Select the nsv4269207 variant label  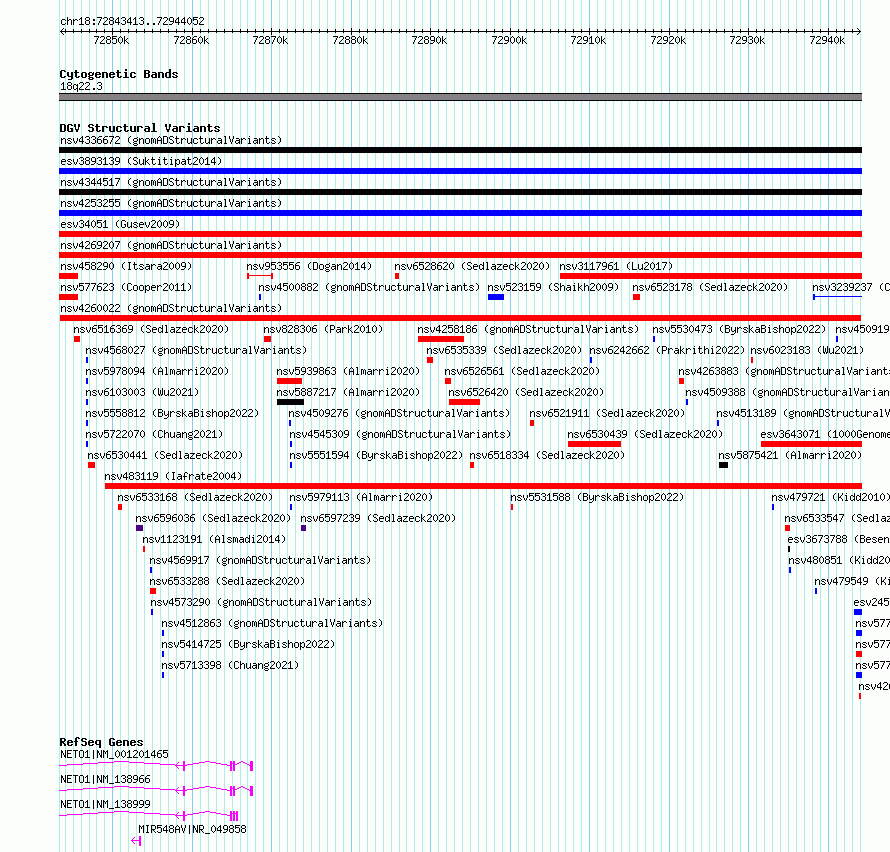tap(171, 245)
